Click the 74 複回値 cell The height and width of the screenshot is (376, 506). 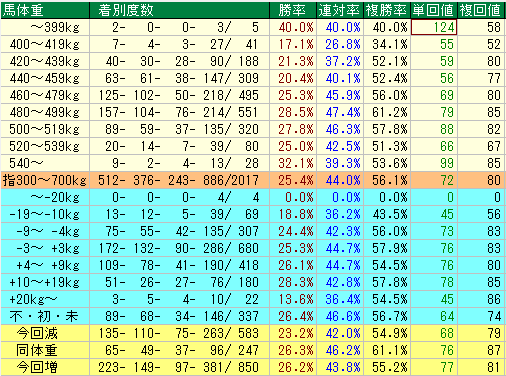(x=481, y=316)
